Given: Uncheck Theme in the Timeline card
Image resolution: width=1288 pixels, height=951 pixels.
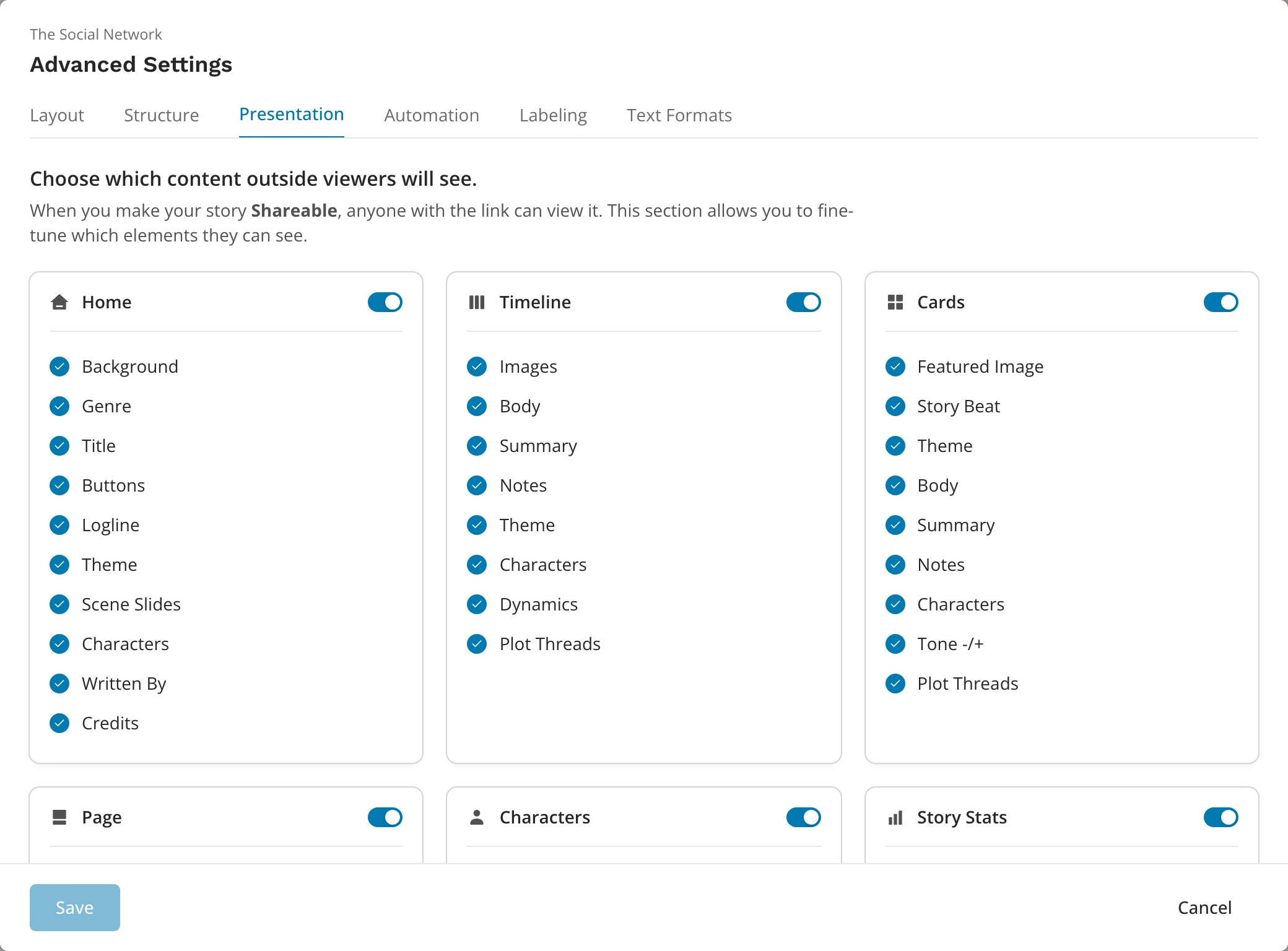Looking at the screenshot, I should point(477,525).
